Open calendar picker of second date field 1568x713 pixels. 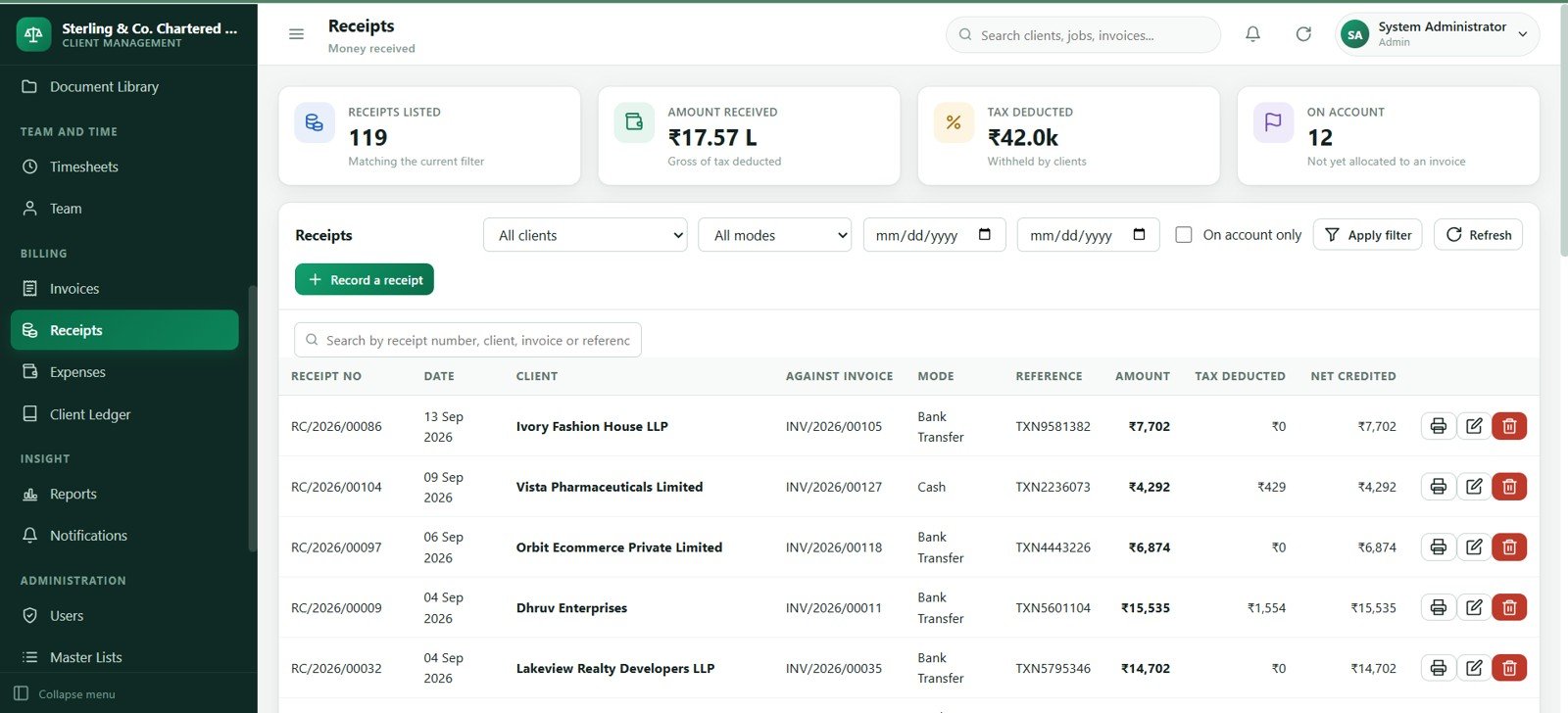[1139, 235]
